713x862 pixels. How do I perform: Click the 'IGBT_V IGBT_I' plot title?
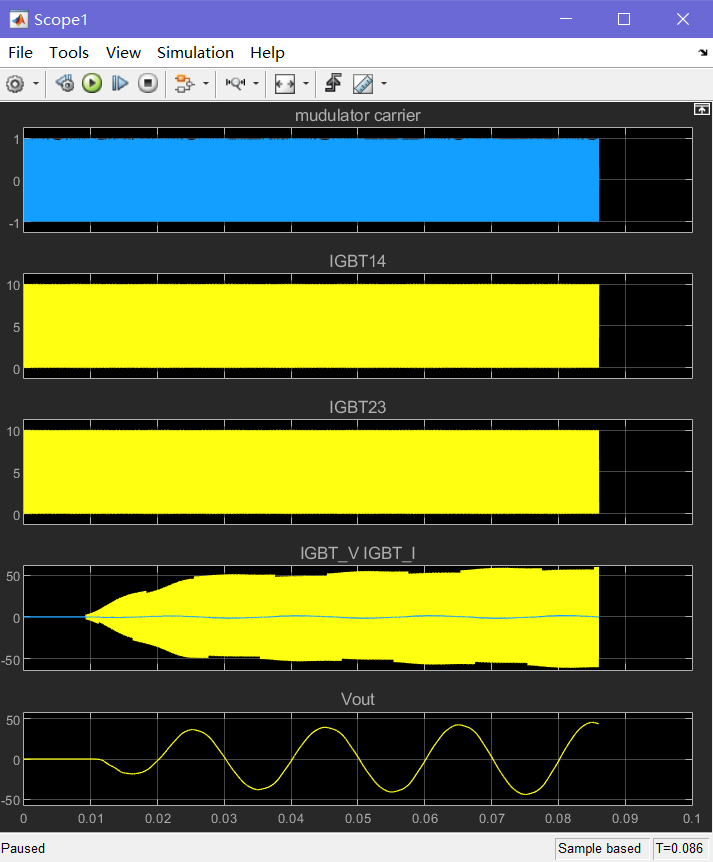357,553
